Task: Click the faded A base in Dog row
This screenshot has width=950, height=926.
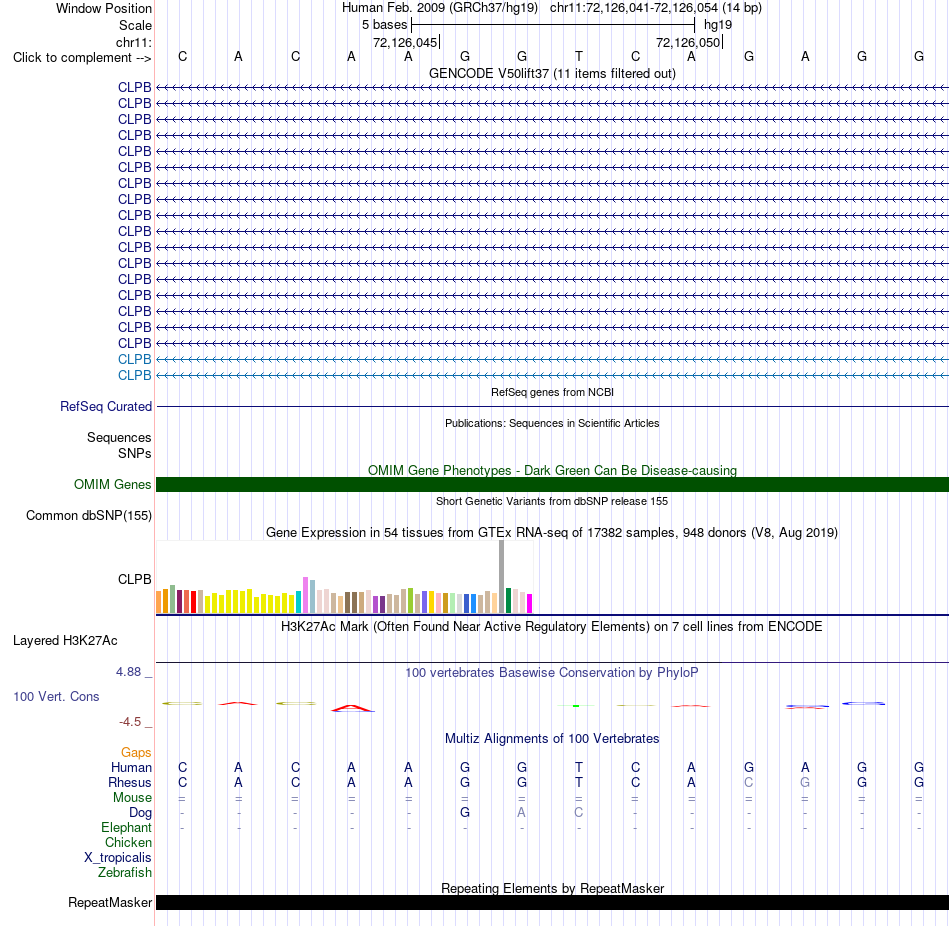Action: (x=522, y=812)
